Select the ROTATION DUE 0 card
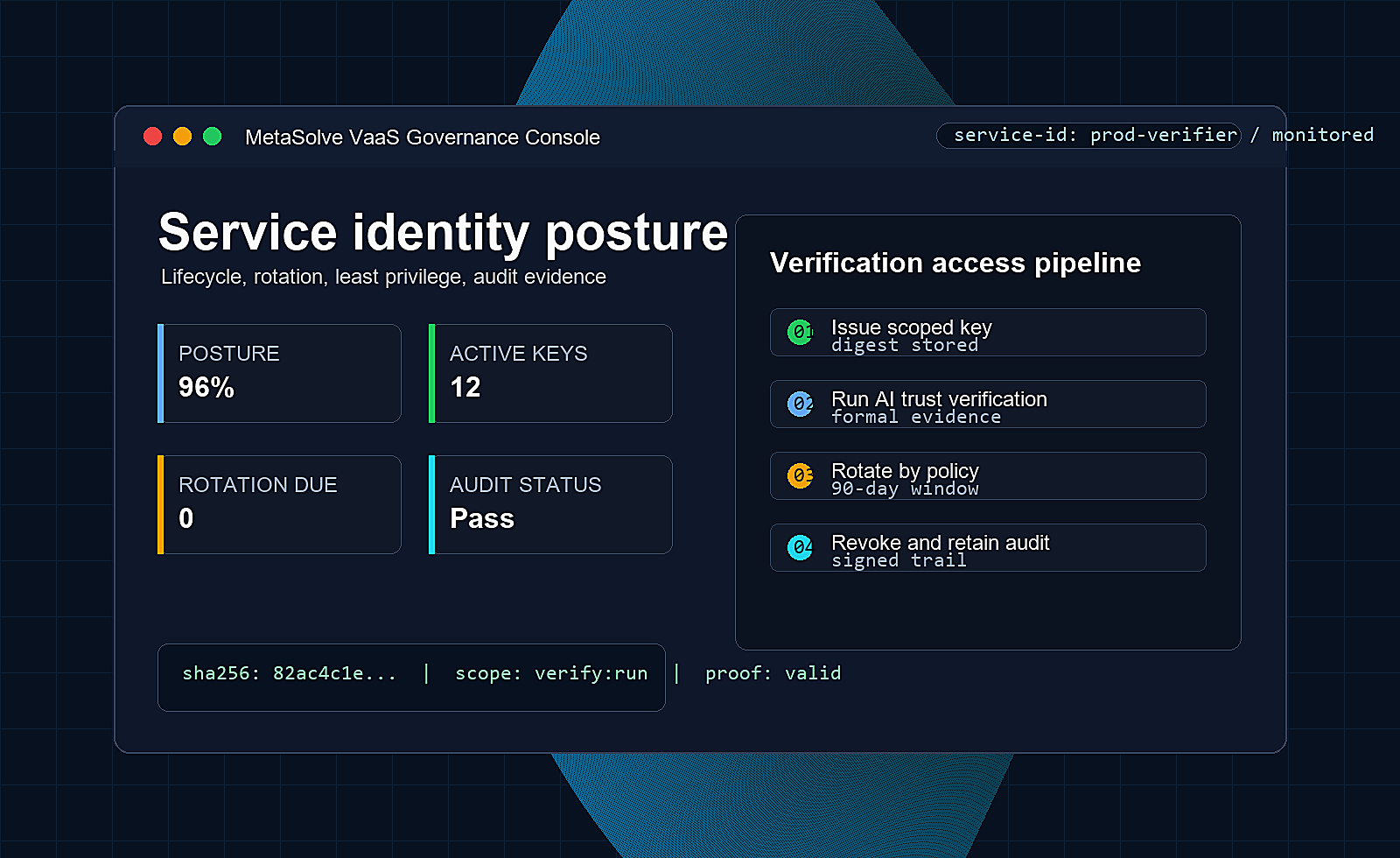This screenshot has height=858, width=1400. 279,505
